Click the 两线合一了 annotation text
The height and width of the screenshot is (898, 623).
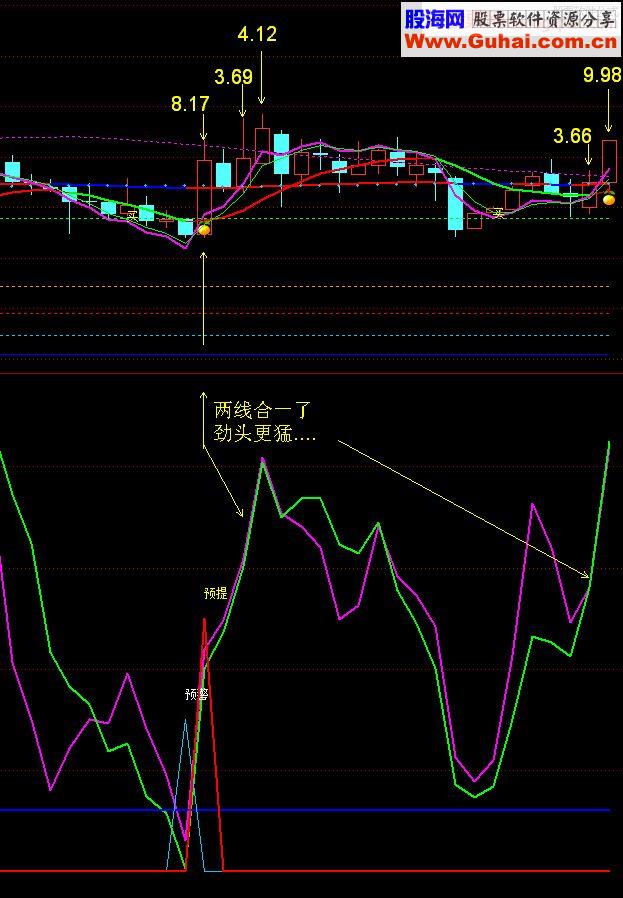[262, 410]
